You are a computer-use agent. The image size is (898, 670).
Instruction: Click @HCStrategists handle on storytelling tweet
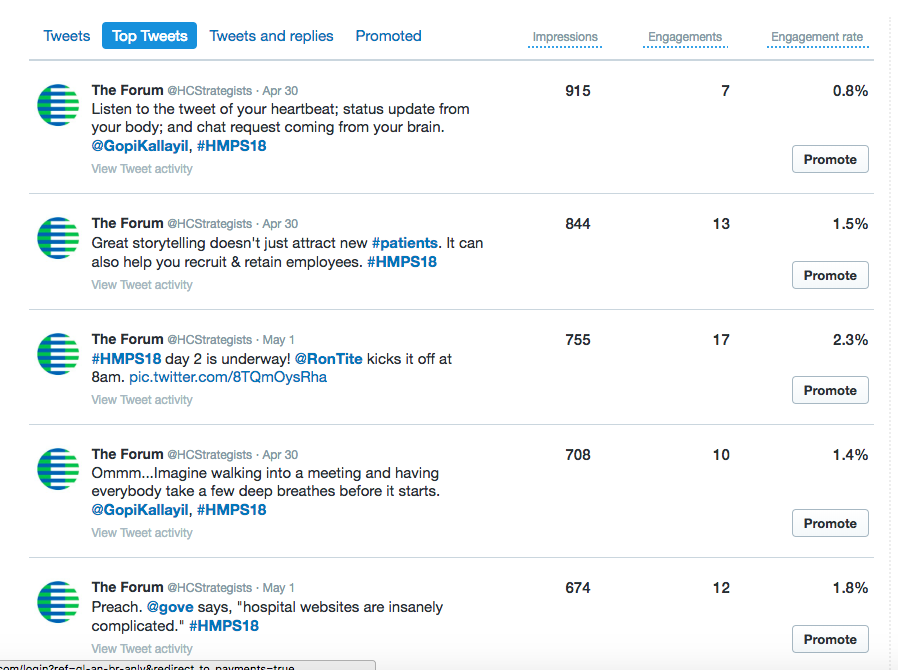coord(210,223)
